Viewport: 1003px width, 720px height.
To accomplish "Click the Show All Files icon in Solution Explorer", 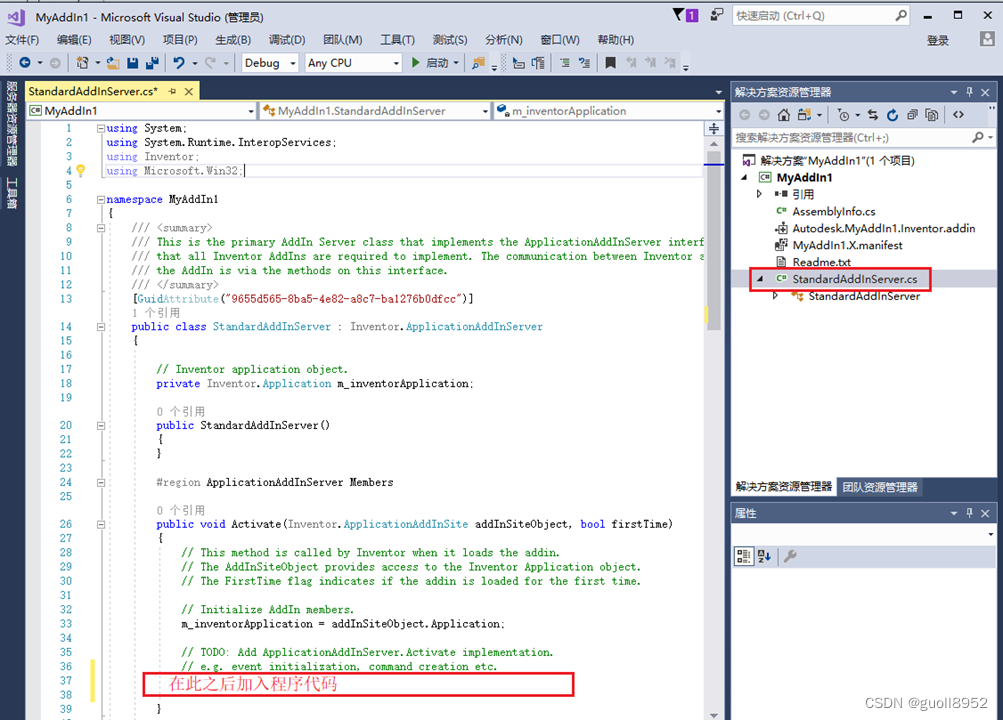I will point(932,115).
